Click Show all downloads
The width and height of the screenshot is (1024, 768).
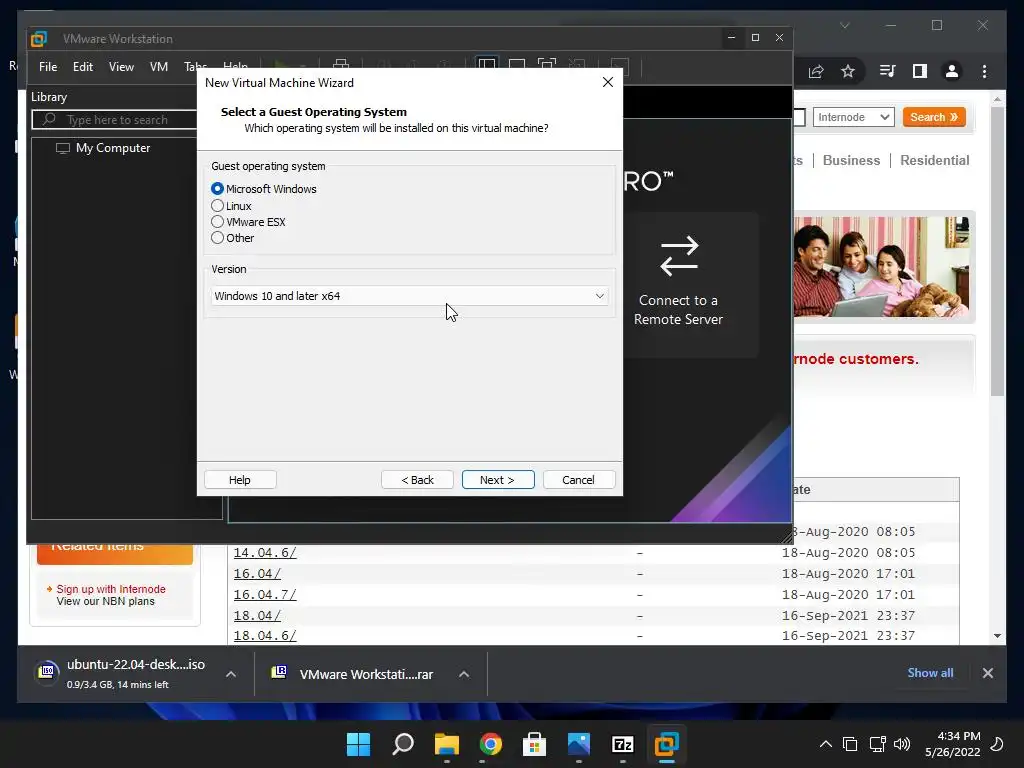click(930, 673)
